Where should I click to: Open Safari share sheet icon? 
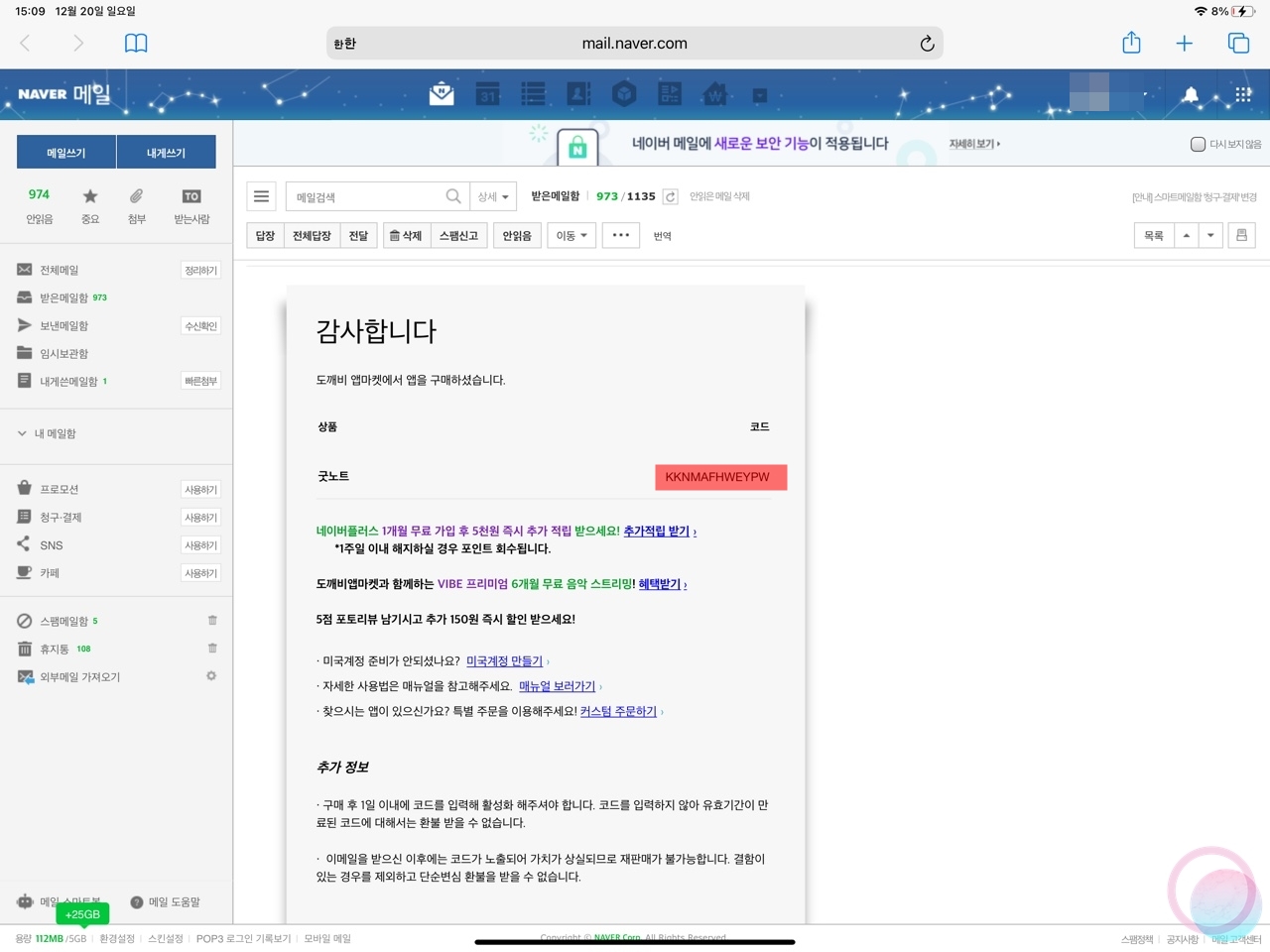pyautogui.click(x=1131, y=43)
